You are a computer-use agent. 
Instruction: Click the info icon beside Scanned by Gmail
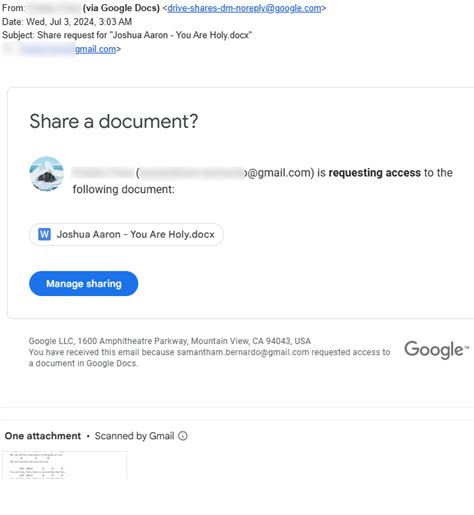183,436
